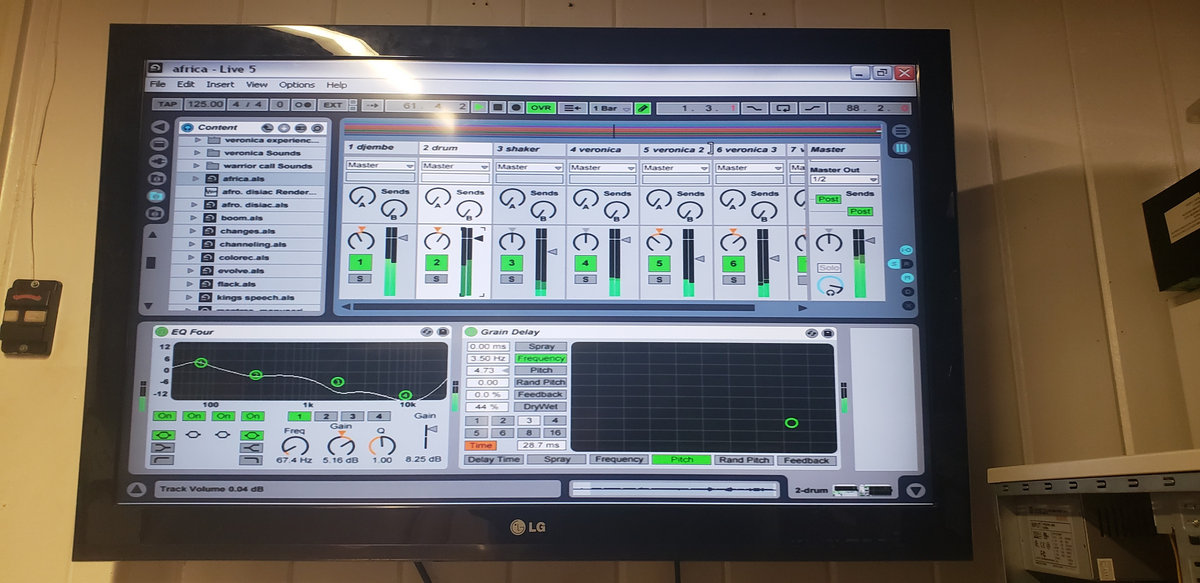Viewport: 1200px width, 583px height.
Task: Turn off the EQ Four device
Action: point(161,331)
